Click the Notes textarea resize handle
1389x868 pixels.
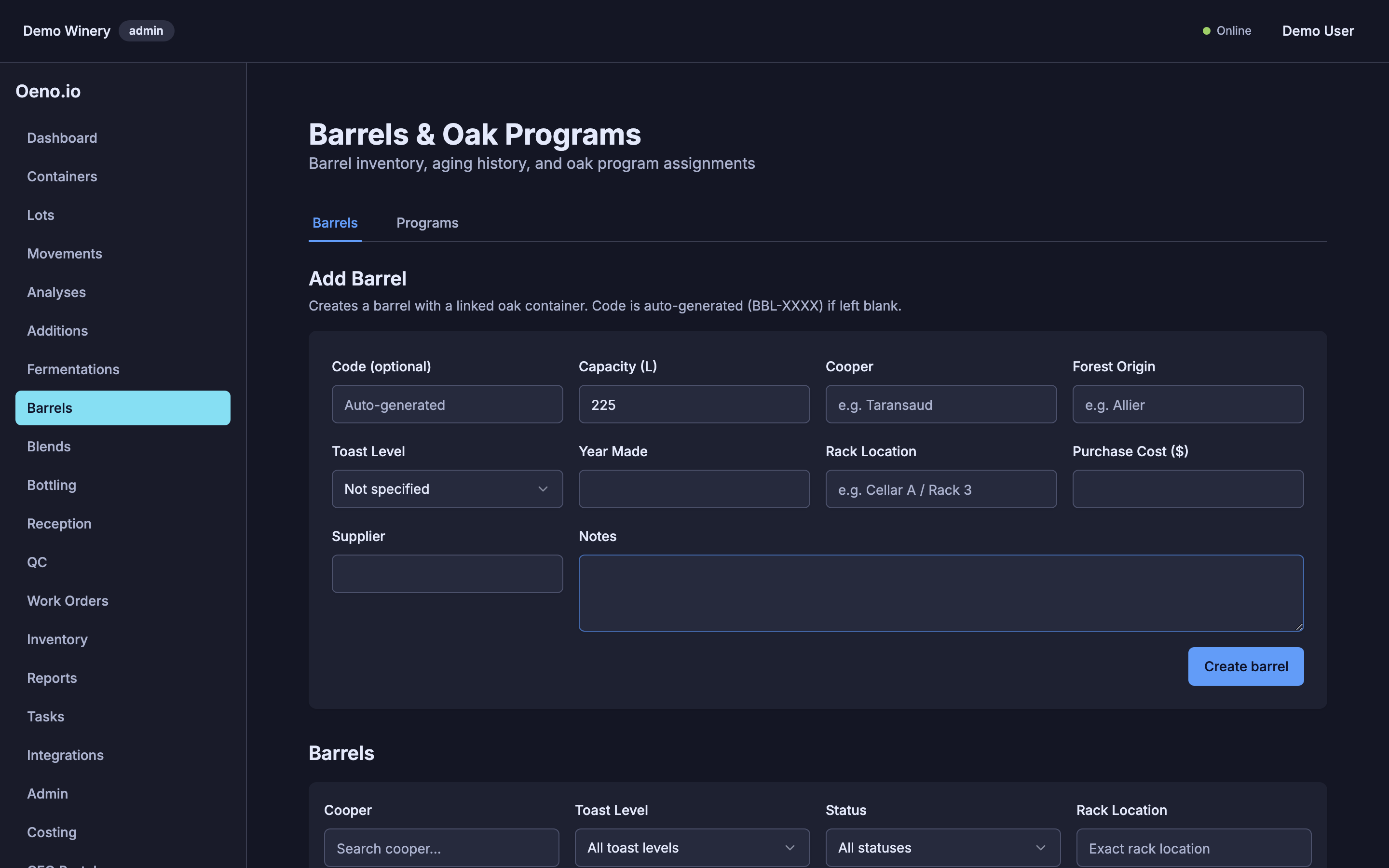(1299, 627)
